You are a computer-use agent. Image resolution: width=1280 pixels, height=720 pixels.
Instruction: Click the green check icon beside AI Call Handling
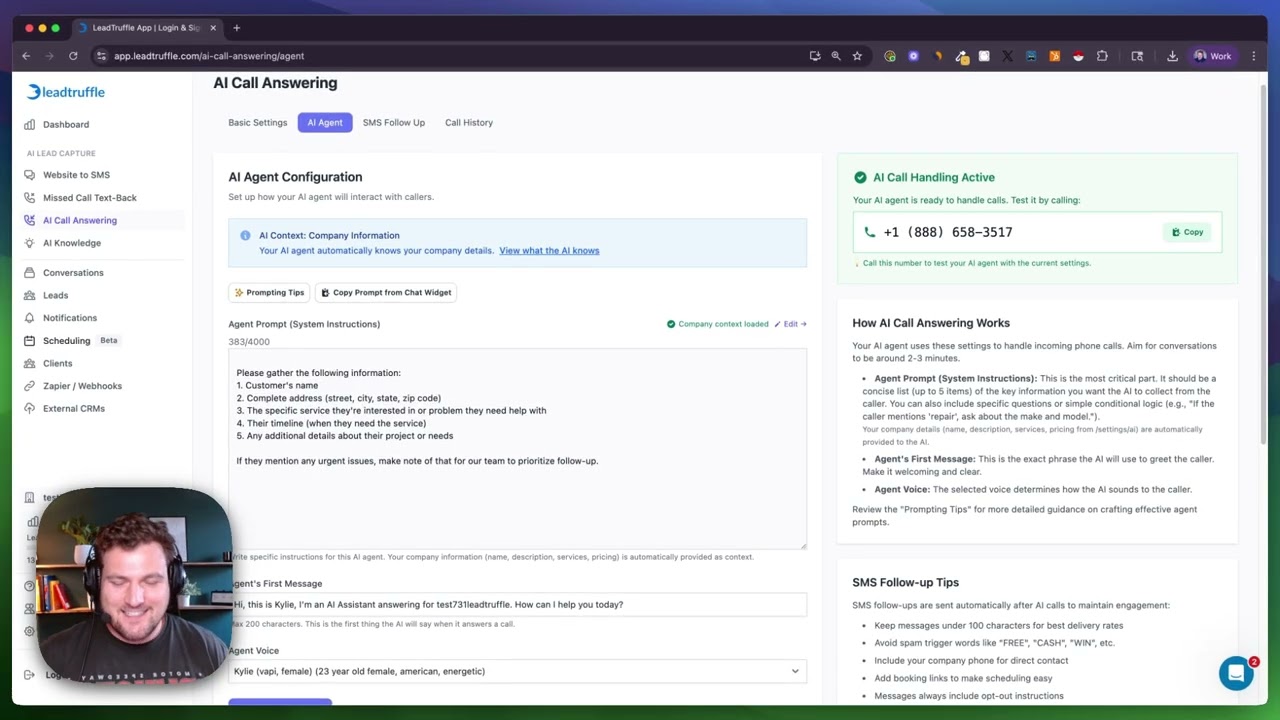click(x=860, y=178)
